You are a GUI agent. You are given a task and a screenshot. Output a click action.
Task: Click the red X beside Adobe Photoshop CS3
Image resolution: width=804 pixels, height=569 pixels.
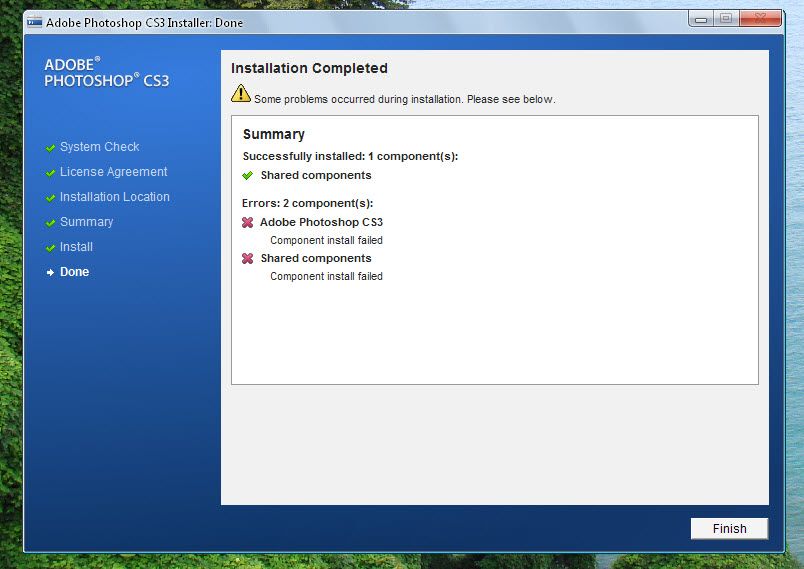pyautogui.click(x=248, y=222)
